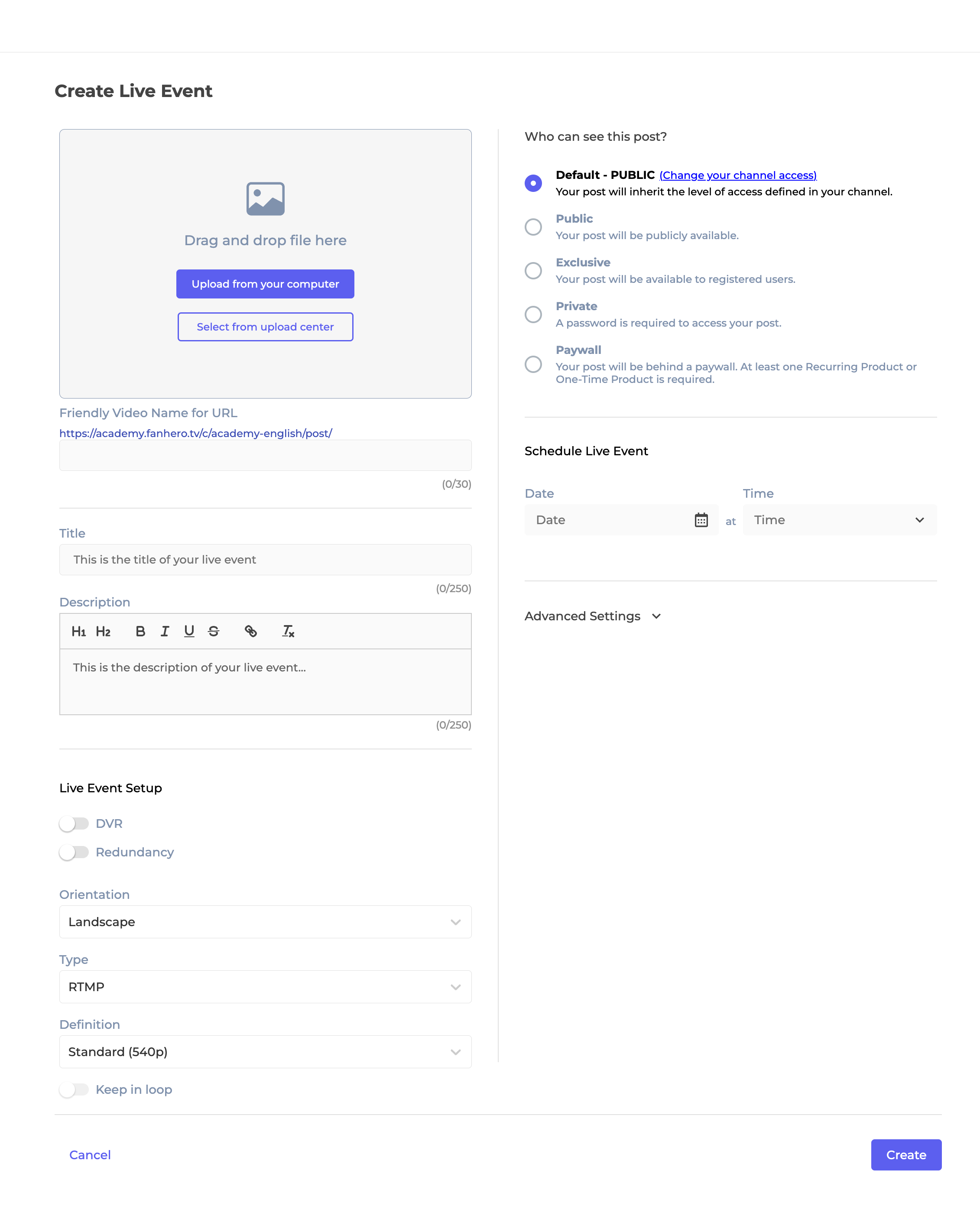This screenshot has width=980, height=1206.
Task: Click the 'Who can see this post?' text
Action: [x=596, y=136]
